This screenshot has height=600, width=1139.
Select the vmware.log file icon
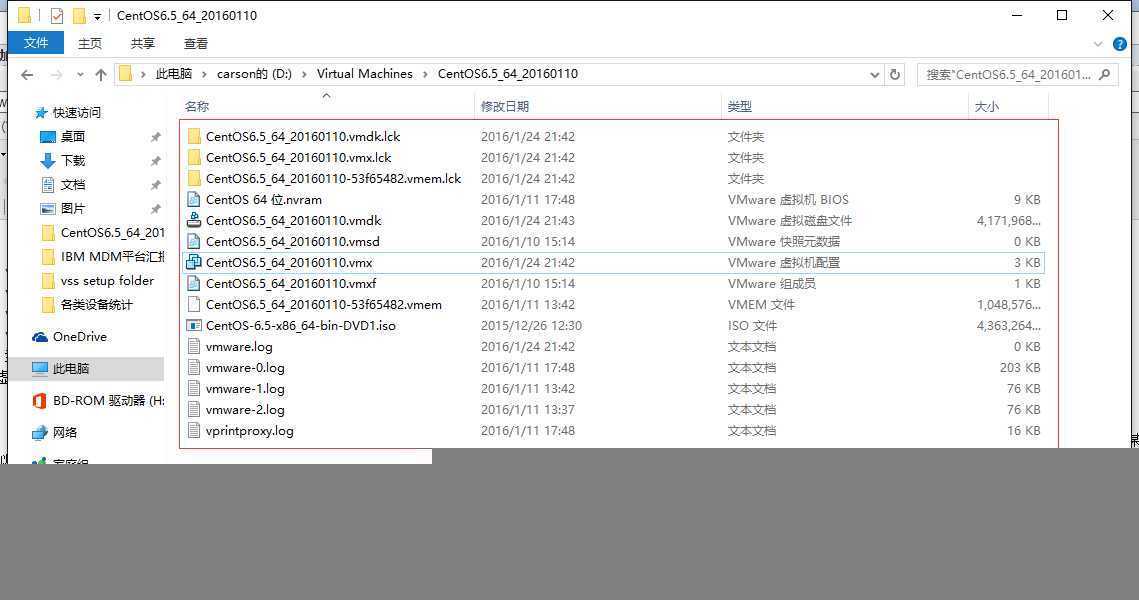pyautogui.click(x=194, y=346)
